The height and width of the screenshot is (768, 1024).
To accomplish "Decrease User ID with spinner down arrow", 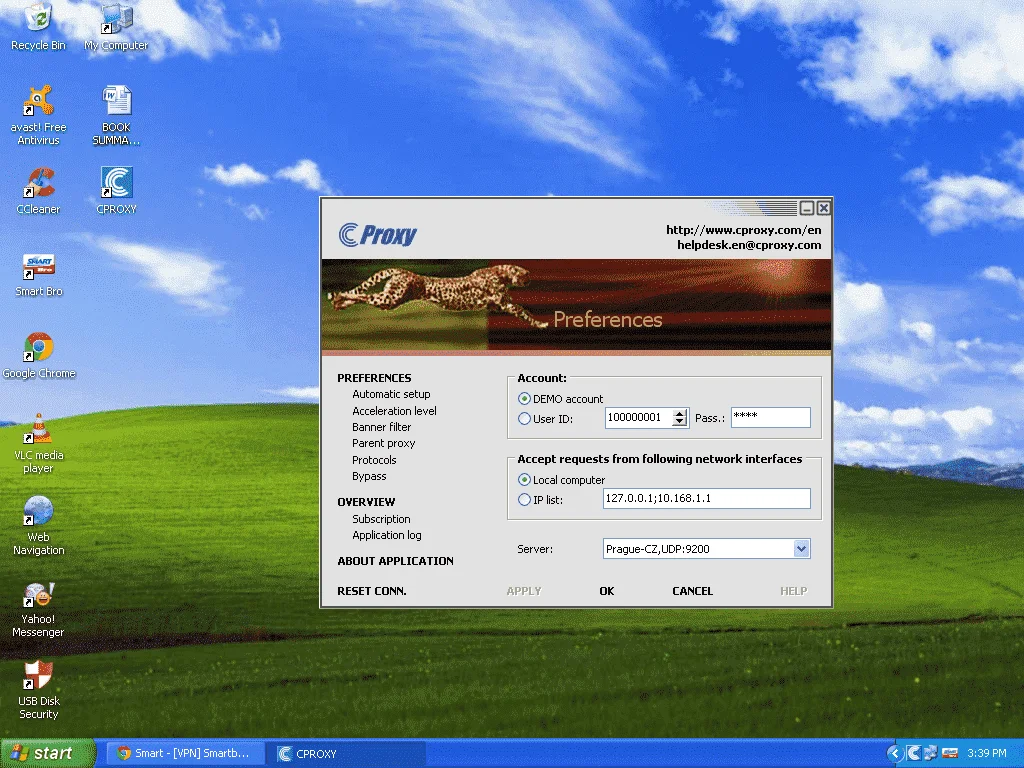I will (x=680, y=423).
